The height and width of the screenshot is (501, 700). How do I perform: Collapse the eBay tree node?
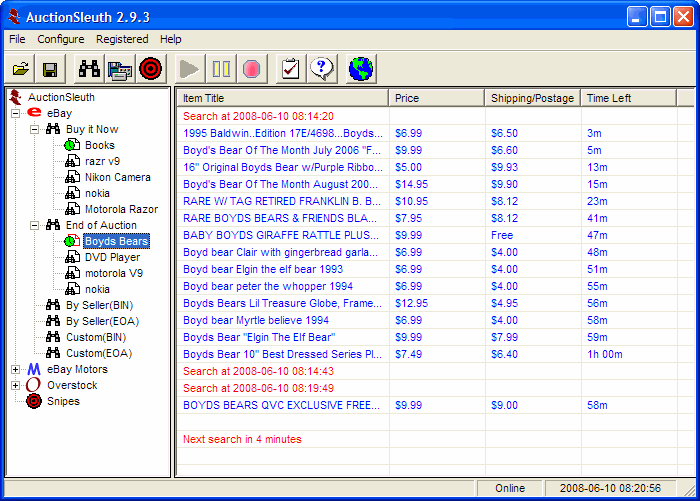16,113
